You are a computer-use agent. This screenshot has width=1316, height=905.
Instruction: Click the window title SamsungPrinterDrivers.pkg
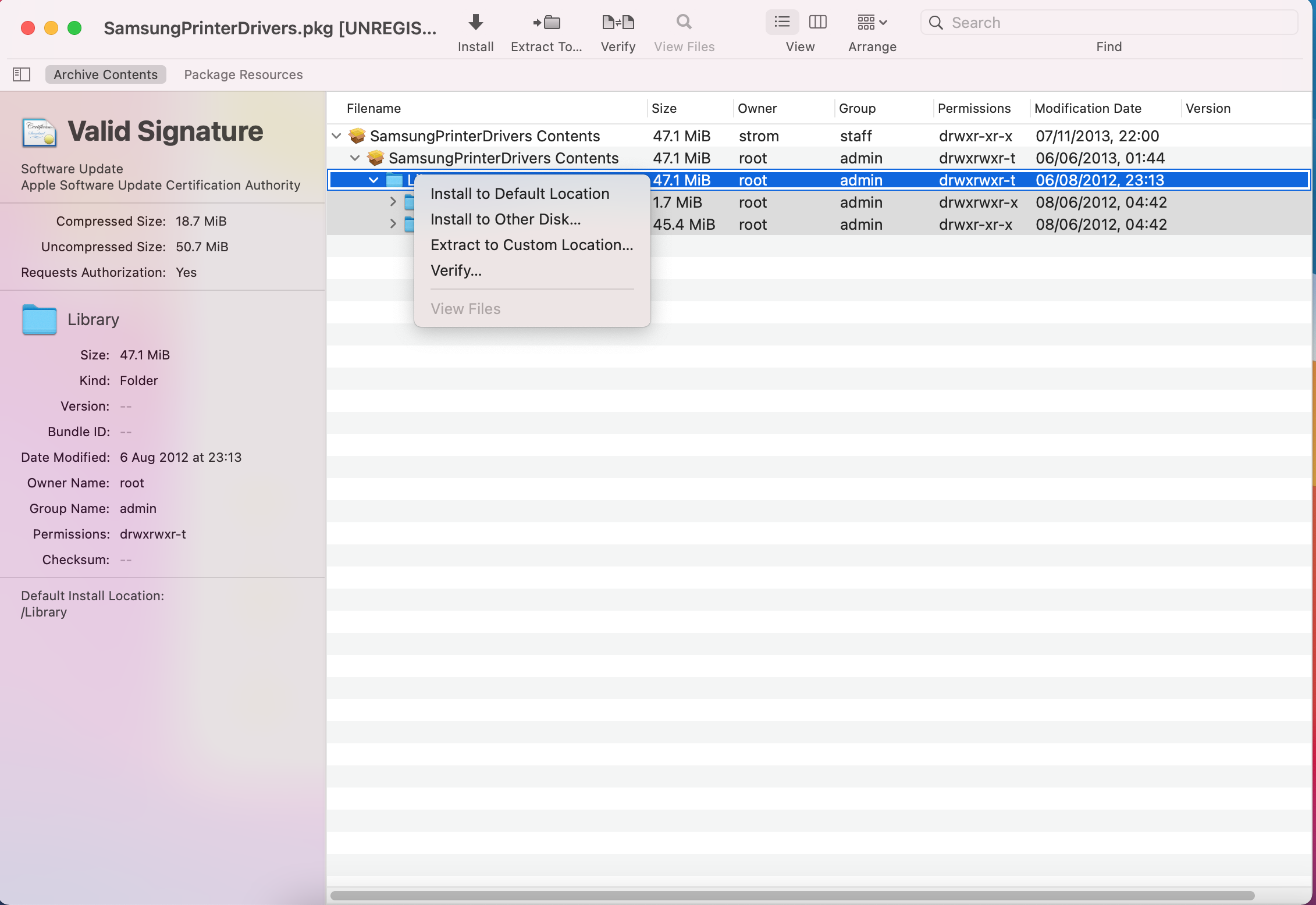coord(270,28)
